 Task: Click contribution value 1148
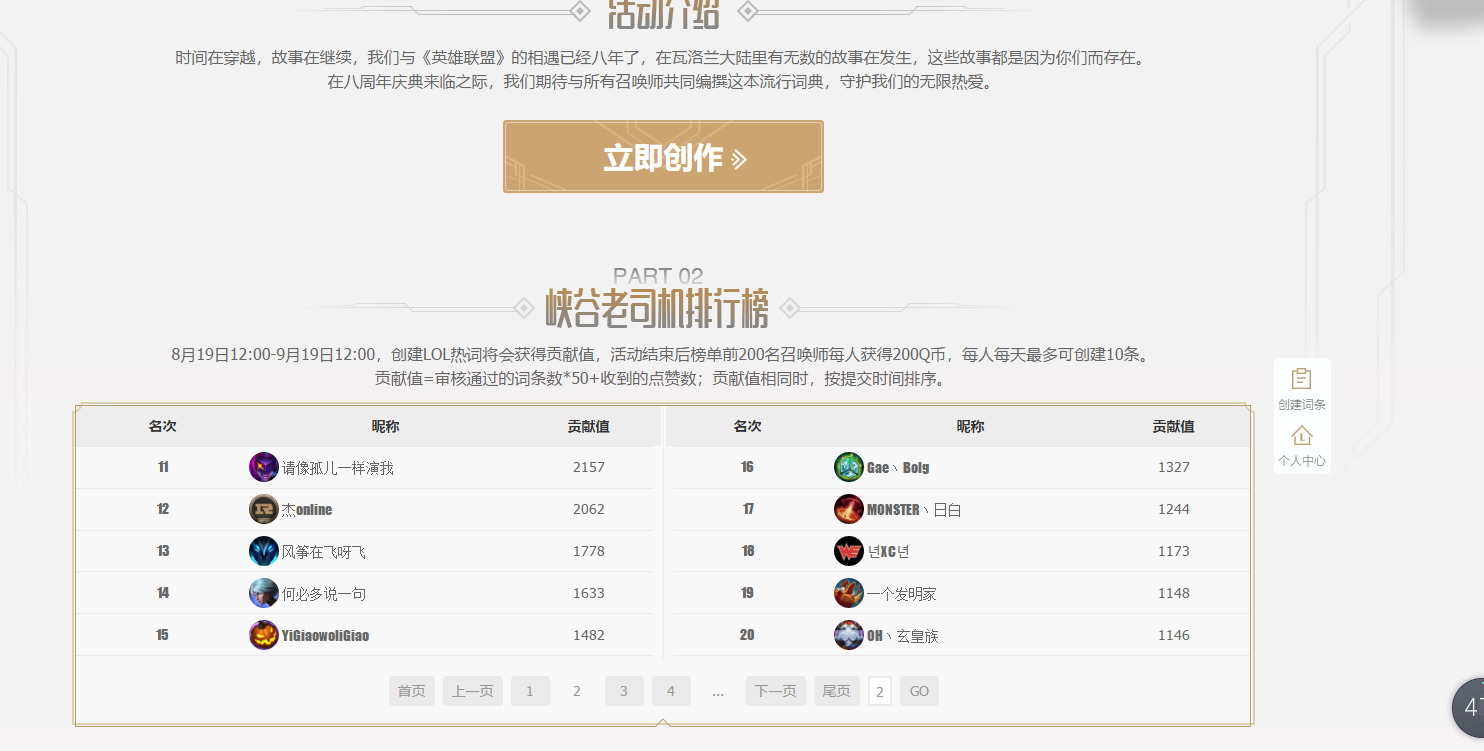point(1174,593)
